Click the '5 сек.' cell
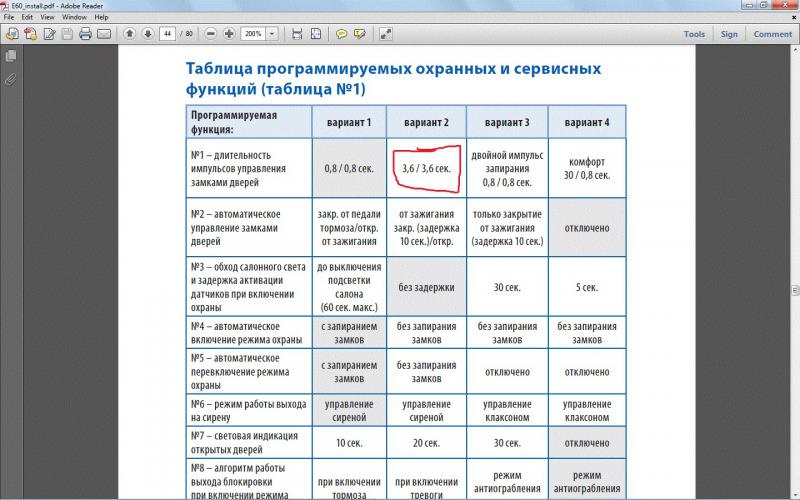800x500 pixels. point(587,287)
